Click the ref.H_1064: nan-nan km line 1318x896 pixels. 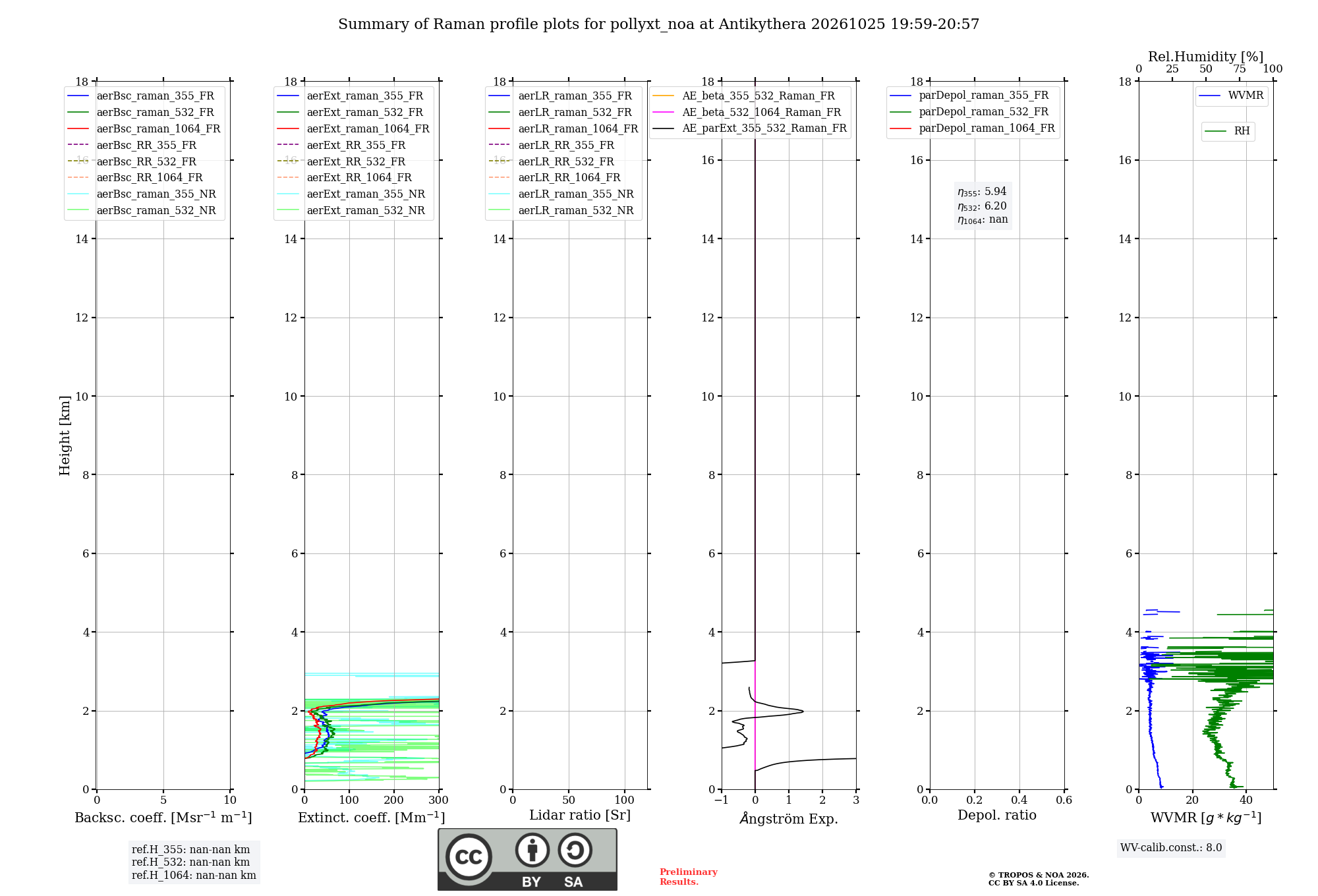(x=194, y=876)
